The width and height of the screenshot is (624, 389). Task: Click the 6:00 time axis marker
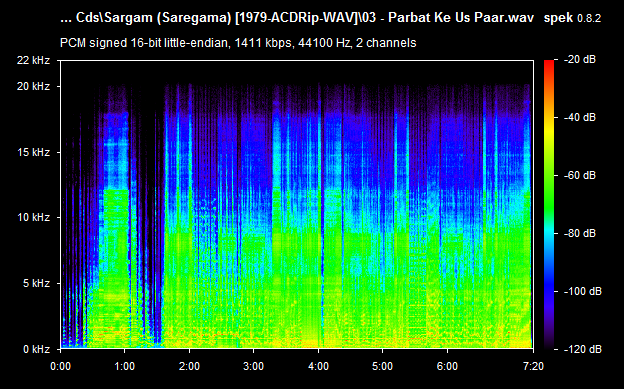(447, 366)
